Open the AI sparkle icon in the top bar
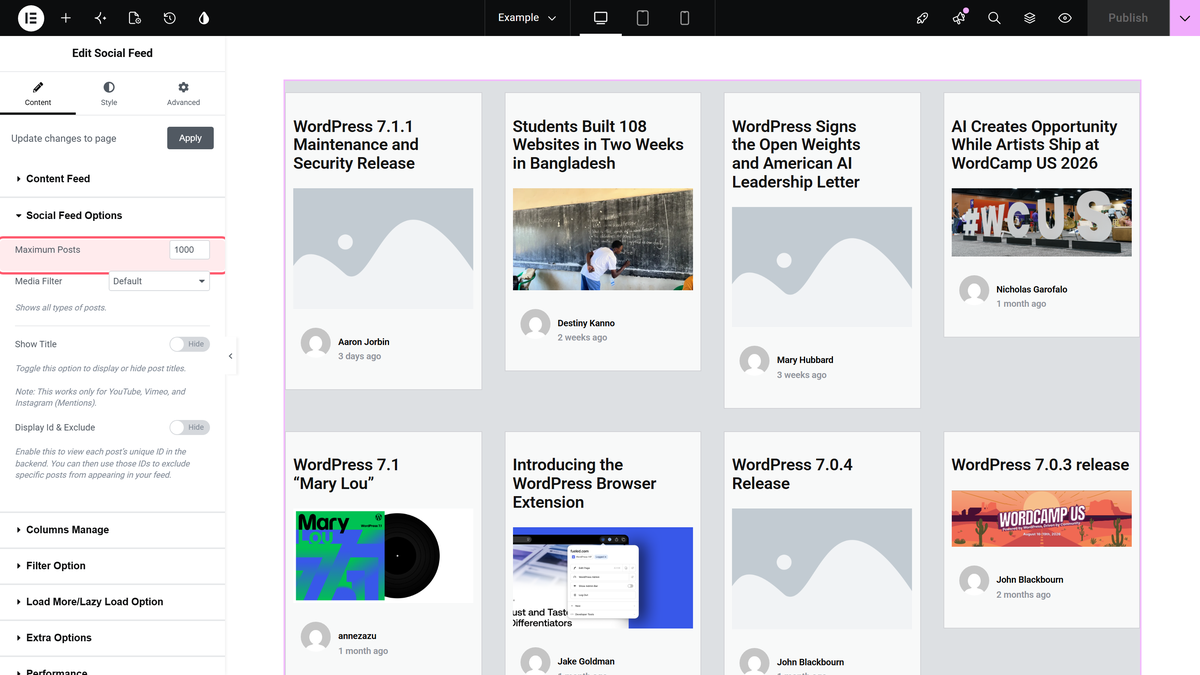Image resolution: width=1200 pixels, height=675 pixels. coord(100,18)
